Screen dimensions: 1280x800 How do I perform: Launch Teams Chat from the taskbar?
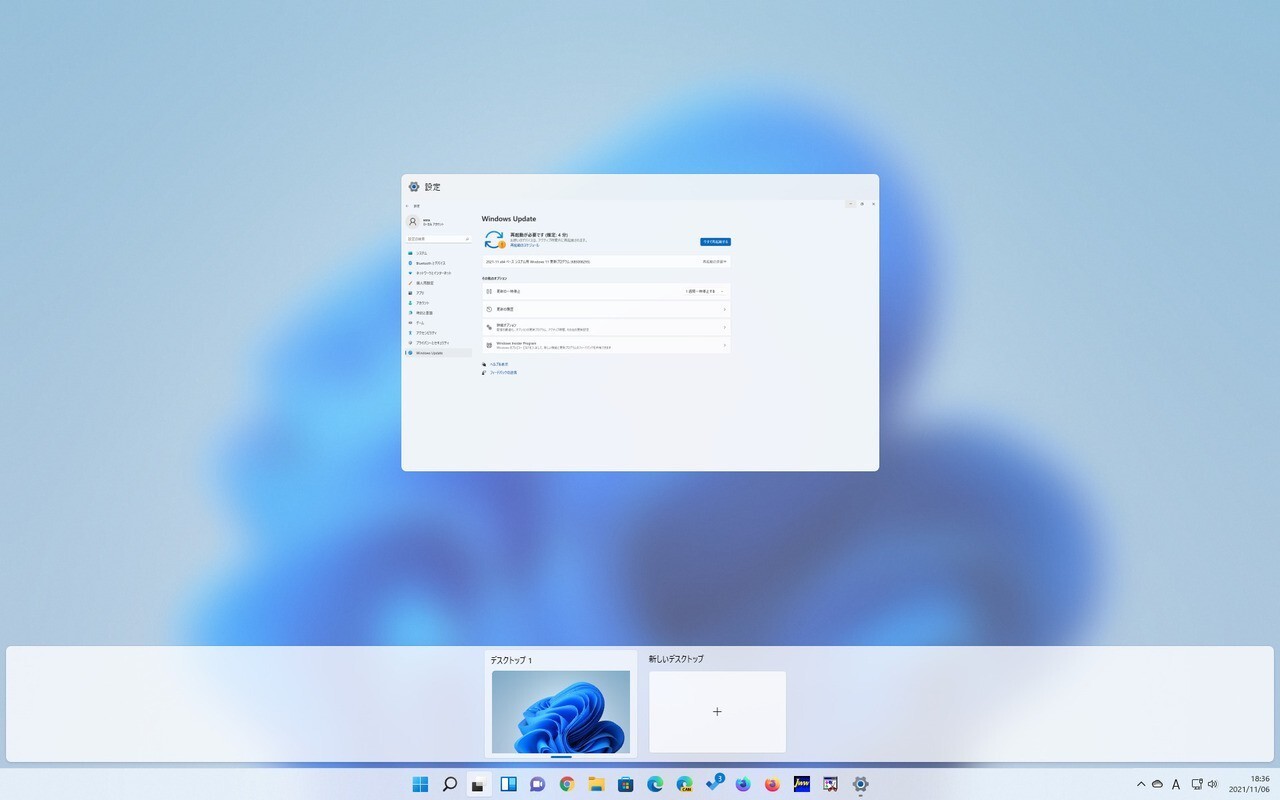[x=537, y=784]
